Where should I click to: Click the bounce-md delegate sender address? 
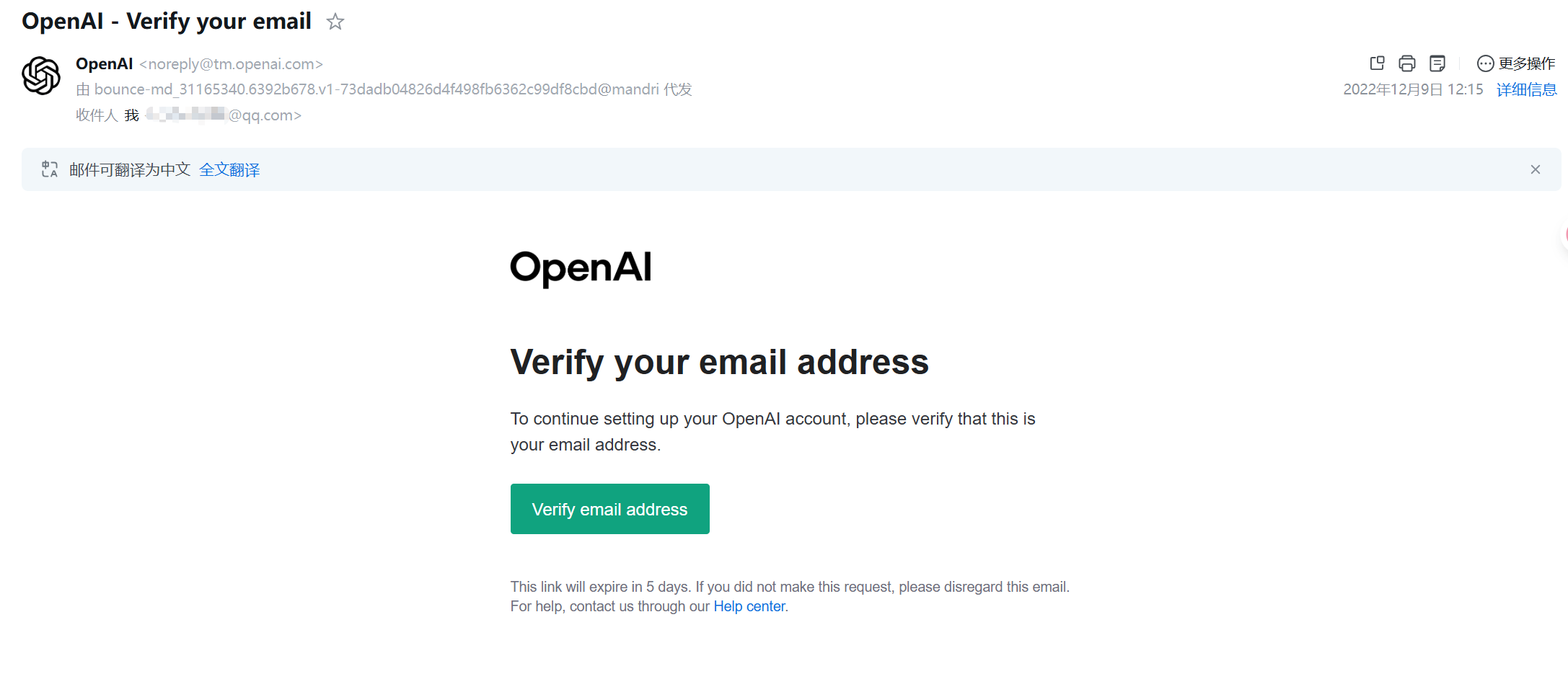coord(376,89)
